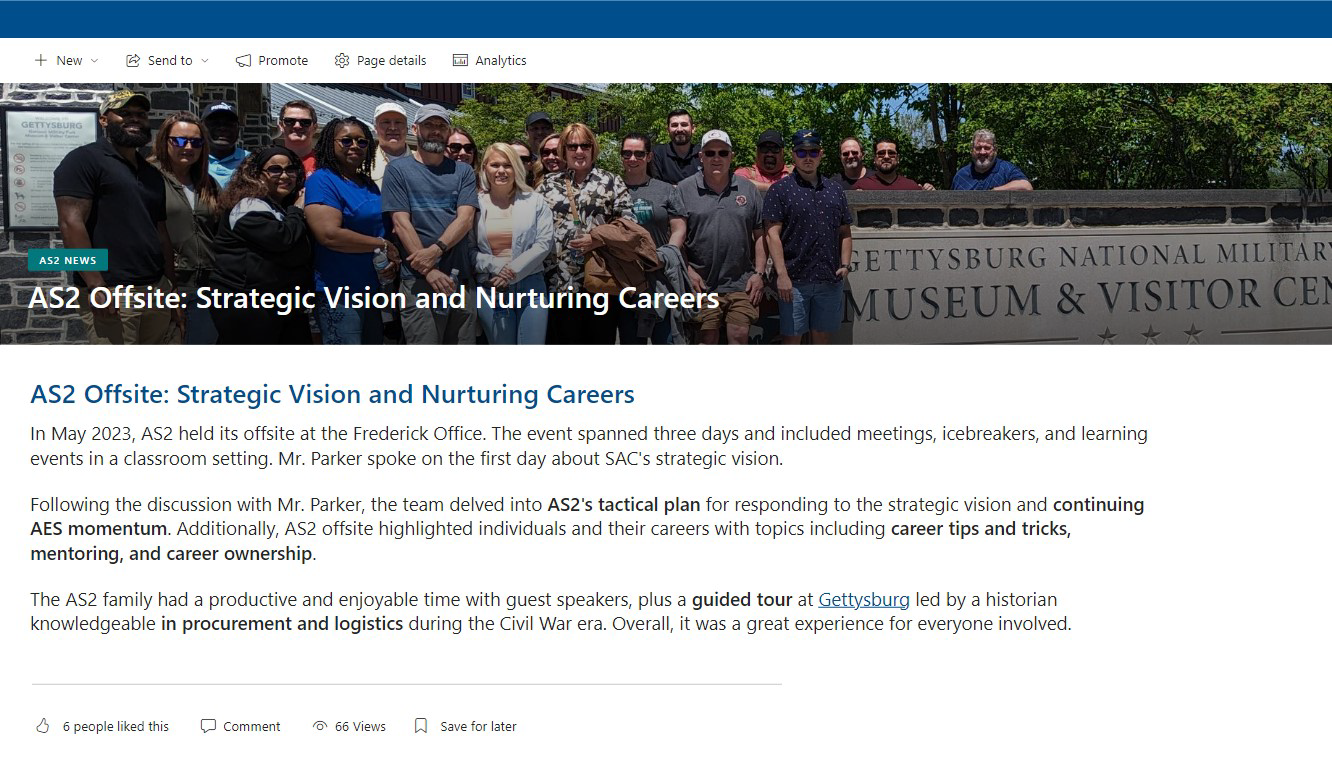Viewport: 1332px width, 757px height.
Task: Open the Gettysburg hyperlink
Action: [x=863, y=600]
